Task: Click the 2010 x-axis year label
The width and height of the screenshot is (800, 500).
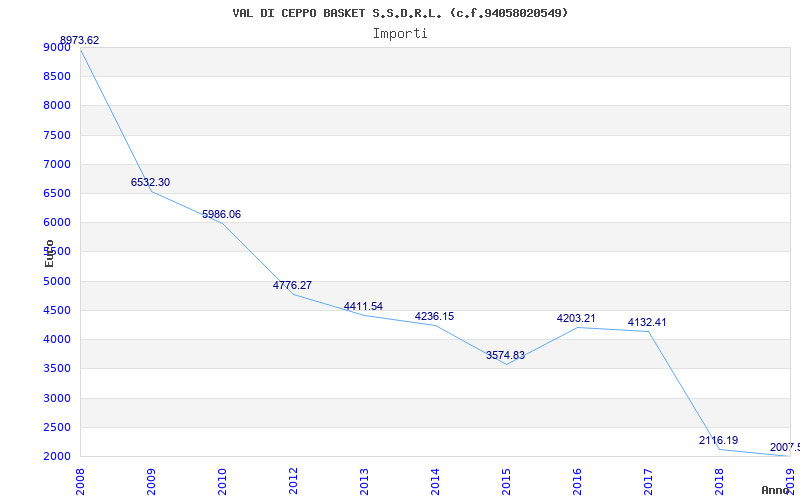Action: point(222,482)
